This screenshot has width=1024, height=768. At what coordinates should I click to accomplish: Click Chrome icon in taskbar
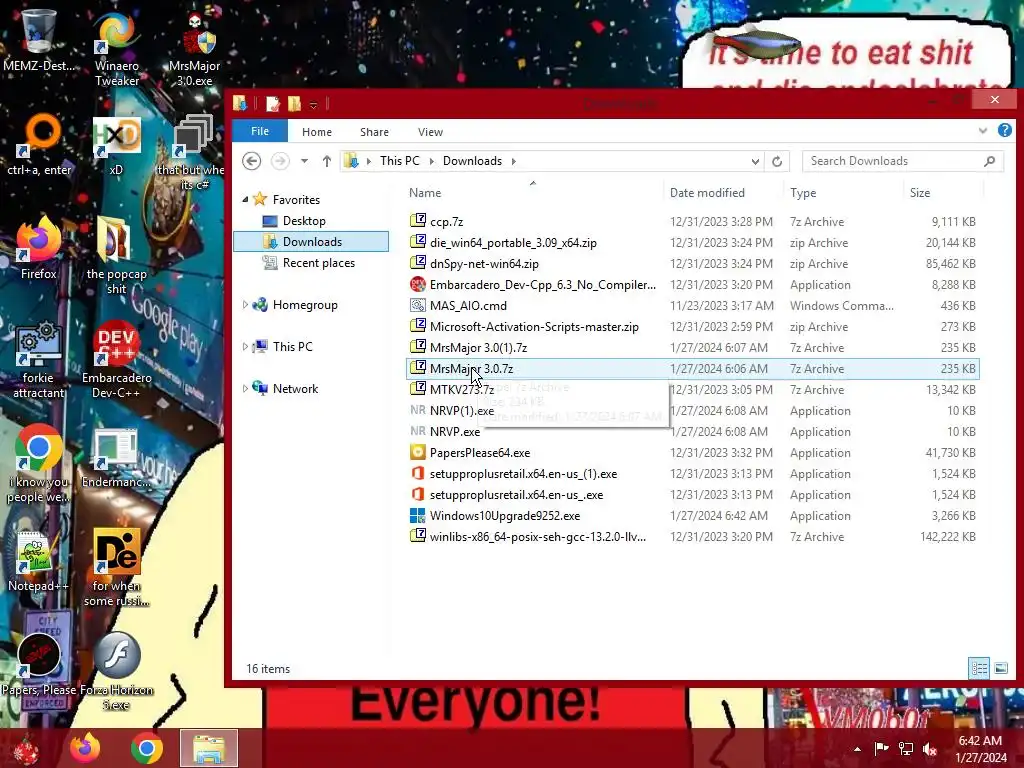(146, 748)
